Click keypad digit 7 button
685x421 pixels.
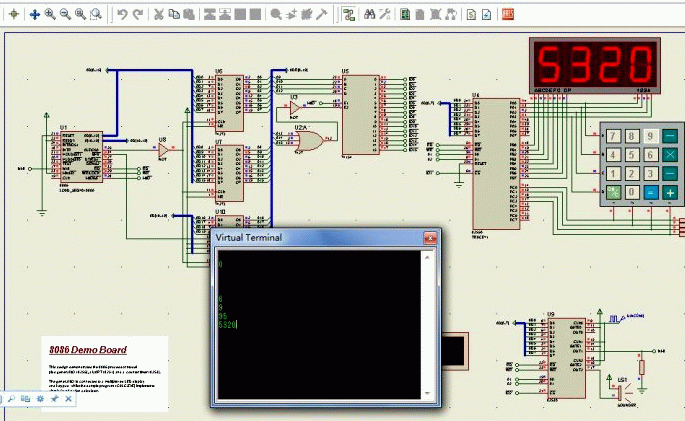(613, 136)
